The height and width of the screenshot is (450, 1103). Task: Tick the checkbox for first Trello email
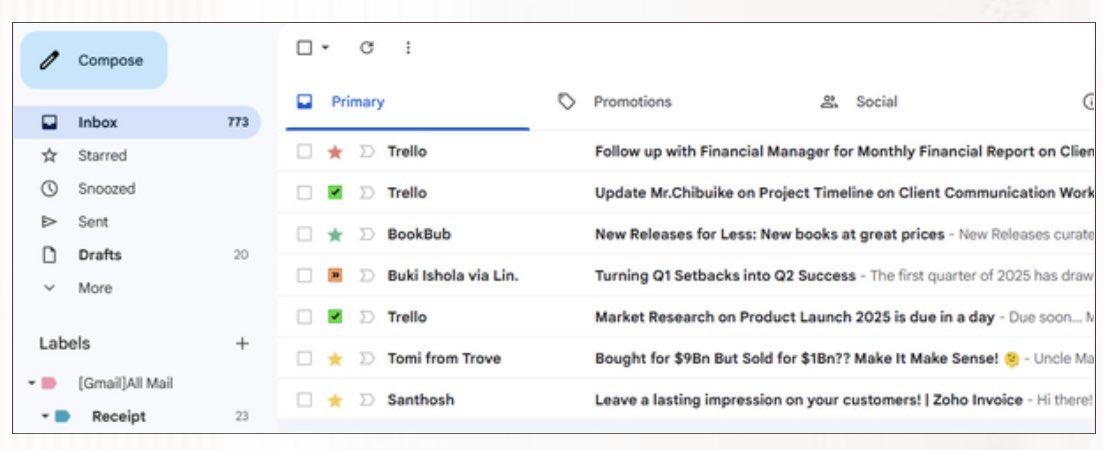(304, 152)
